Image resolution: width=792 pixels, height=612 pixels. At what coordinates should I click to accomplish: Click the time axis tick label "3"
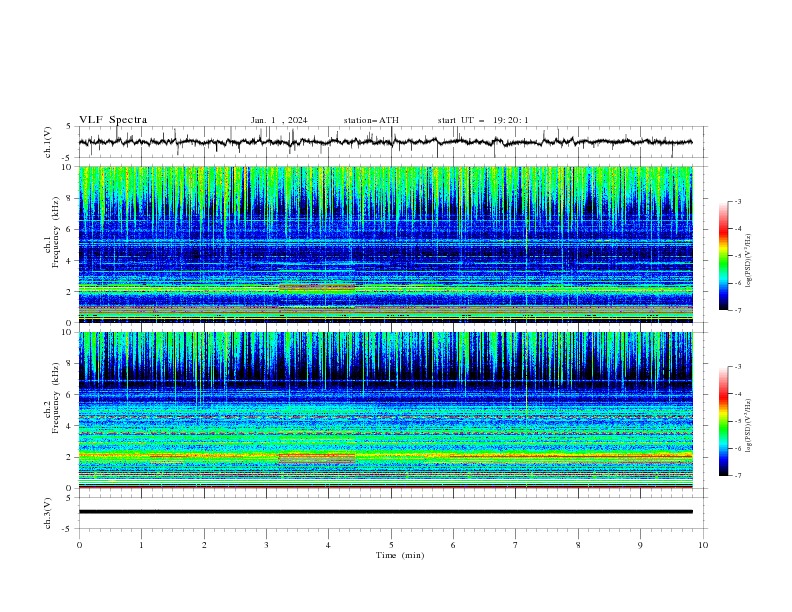pyautogui.click(x=266, y=545)
